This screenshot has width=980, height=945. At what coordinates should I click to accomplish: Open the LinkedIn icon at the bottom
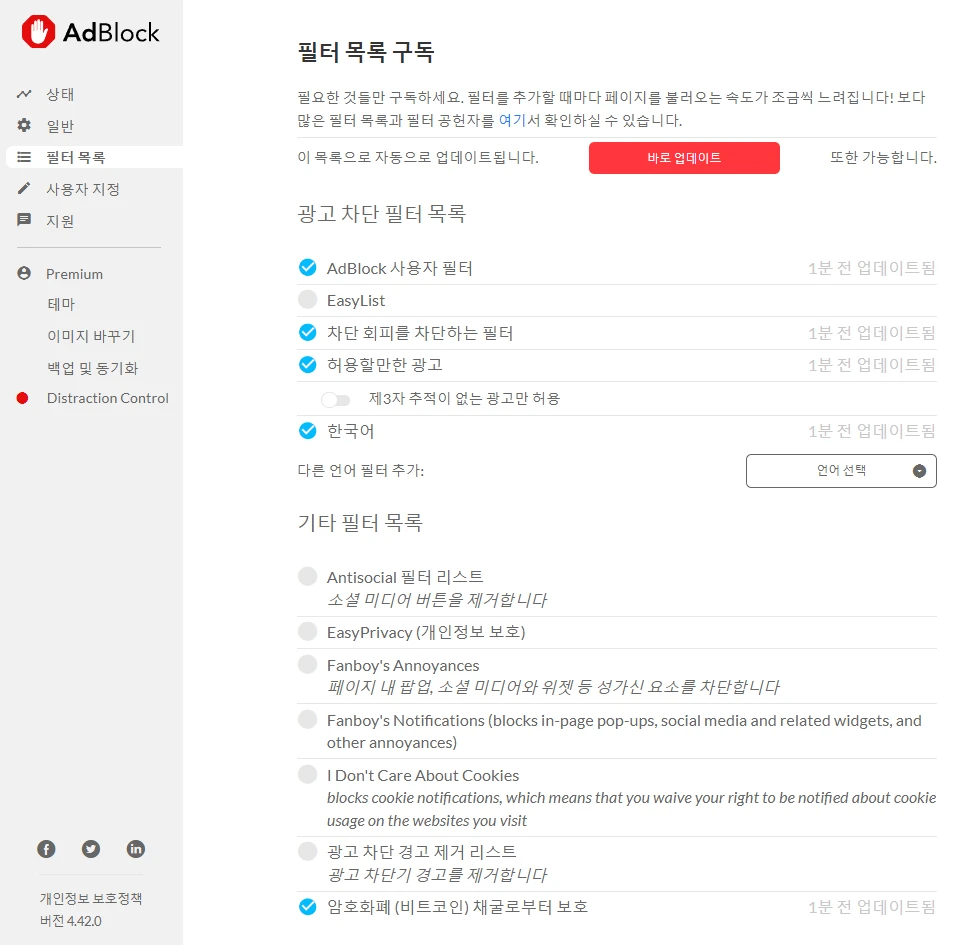click(136, 848)
